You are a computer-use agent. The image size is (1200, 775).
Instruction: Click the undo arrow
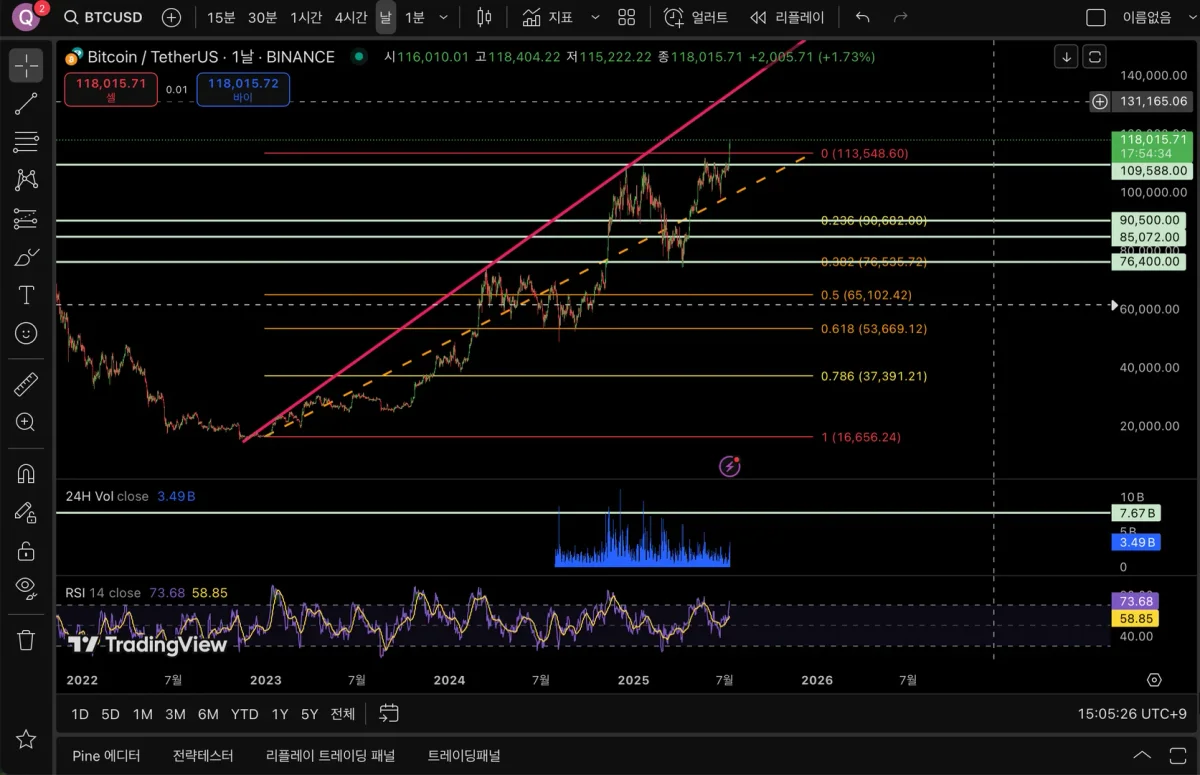863,17
